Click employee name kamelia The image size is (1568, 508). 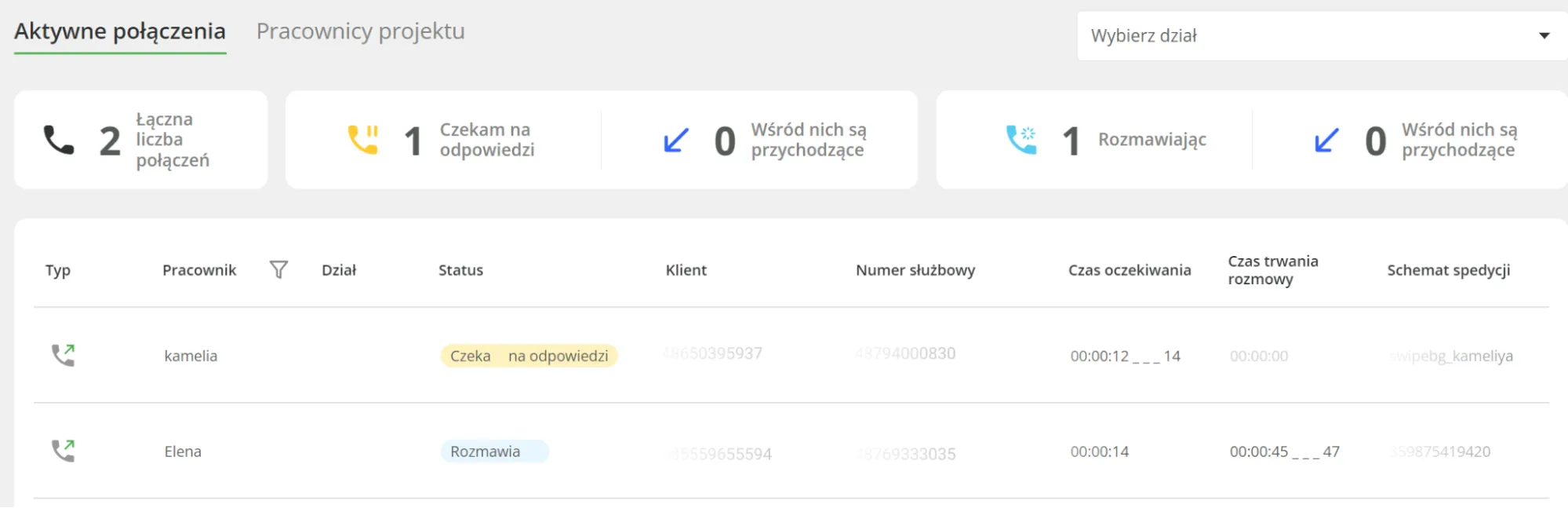click(x=191, y=356)
